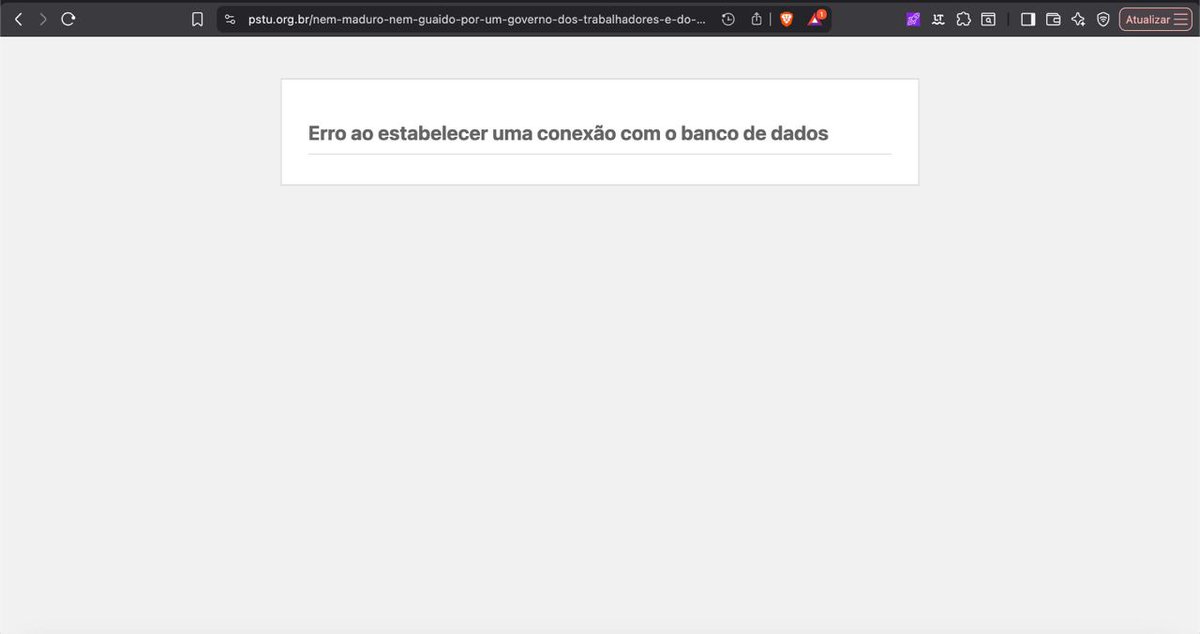Viewport: 1200px width, 634px height.
Task: Toggle the sidebar panel icon
Action: (1028, 19)
